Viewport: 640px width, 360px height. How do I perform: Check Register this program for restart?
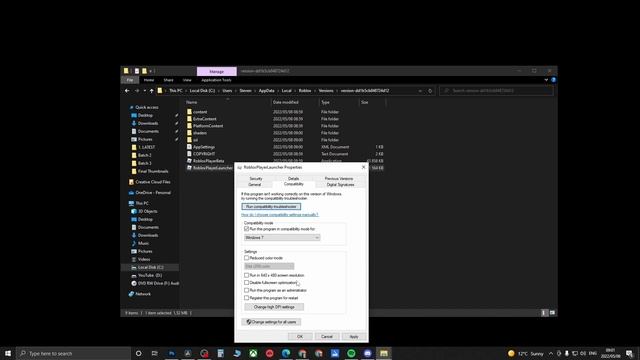(x=247, y=298)
